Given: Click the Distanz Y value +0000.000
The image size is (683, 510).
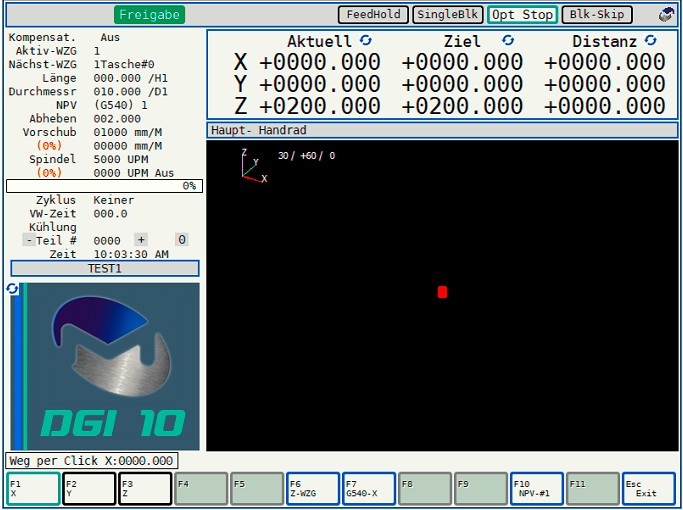Looking at the screenshot, I should 605,84.
